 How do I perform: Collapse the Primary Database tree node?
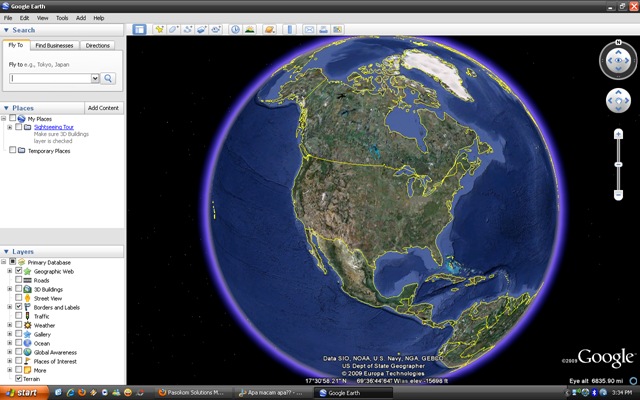tap(4, 262)
